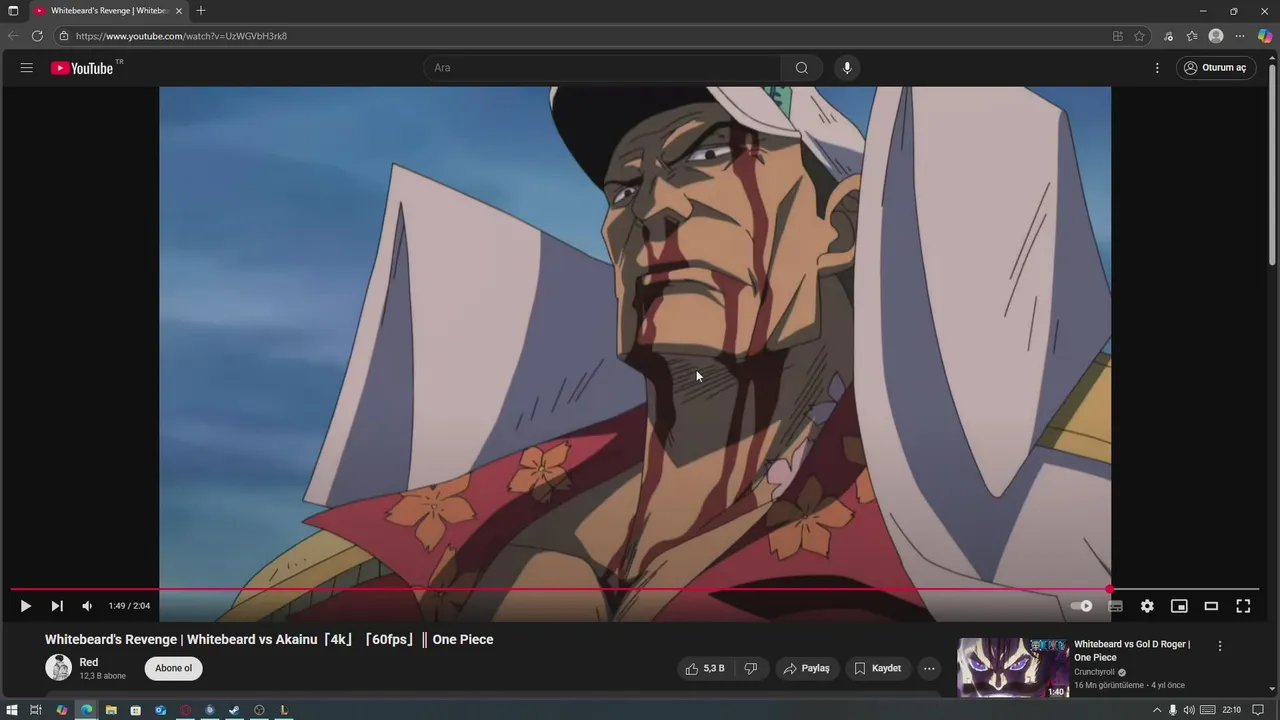Go to YouTube home via logo
The image size is (1280, 720).
pos(82,68)
